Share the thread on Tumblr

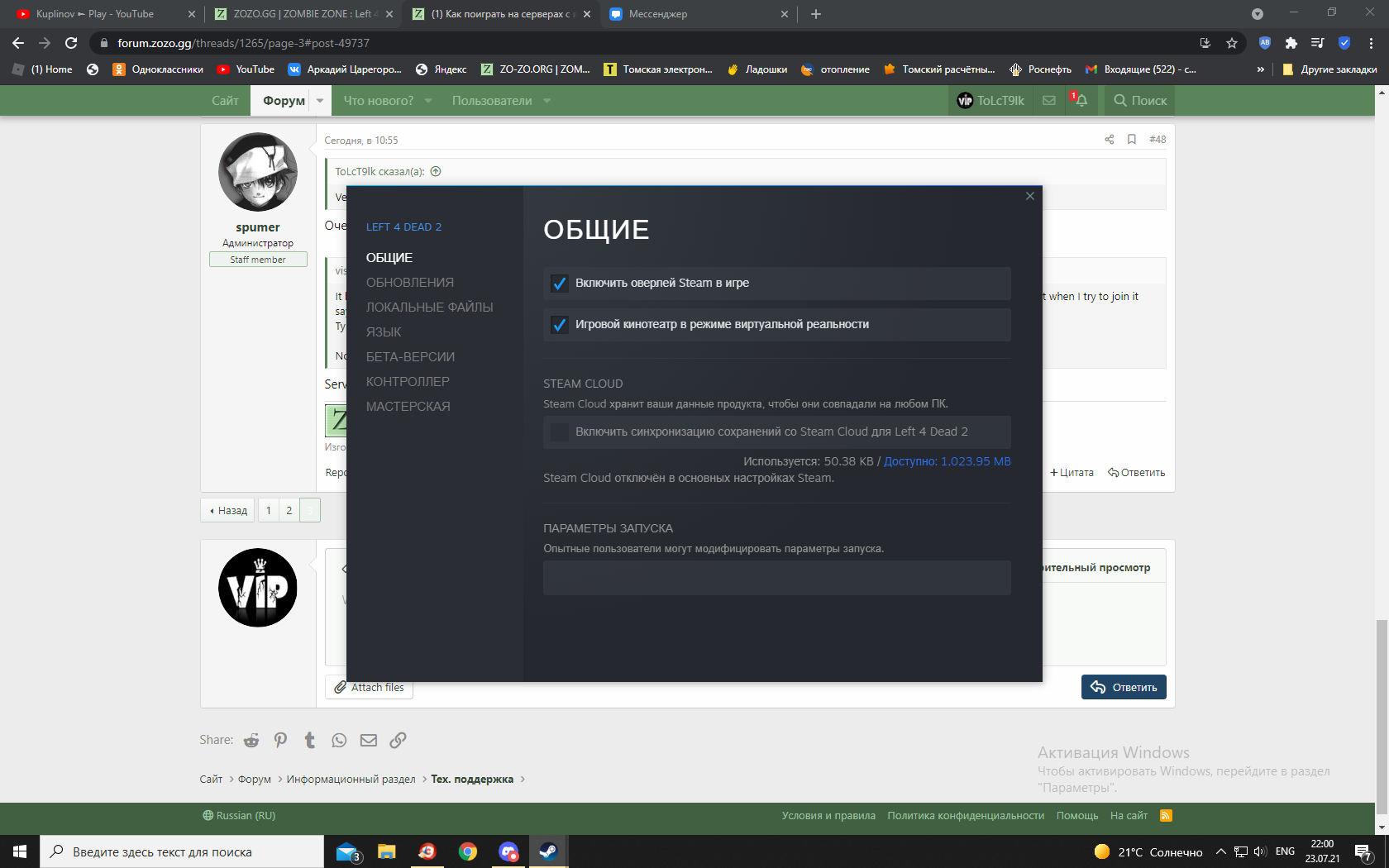pyautogui.click(x=310, y=741)
